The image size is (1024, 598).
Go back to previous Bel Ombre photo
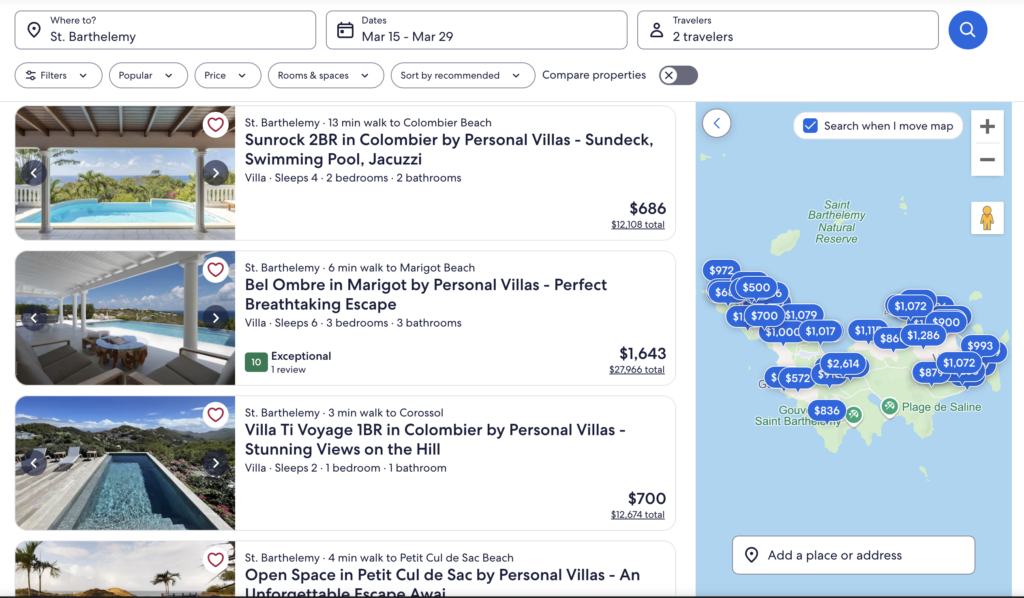(34, 318)
